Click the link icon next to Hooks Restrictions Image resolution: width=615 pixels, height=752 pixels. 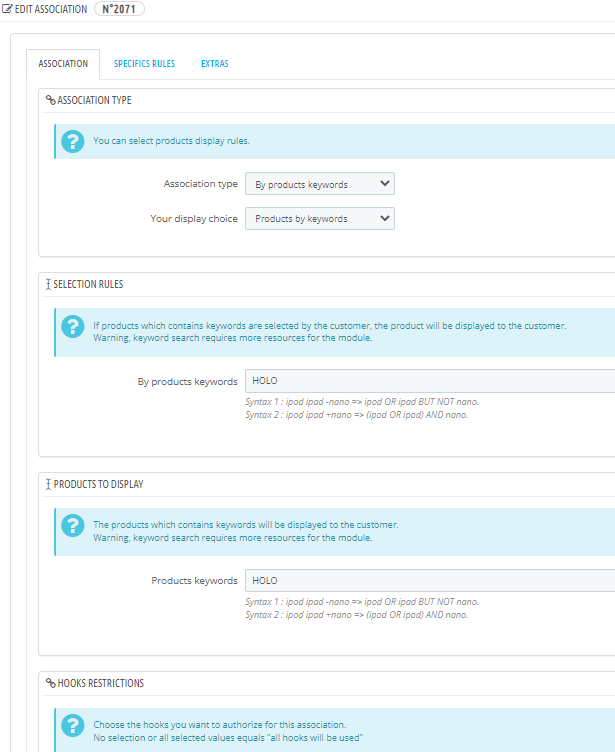50,683
